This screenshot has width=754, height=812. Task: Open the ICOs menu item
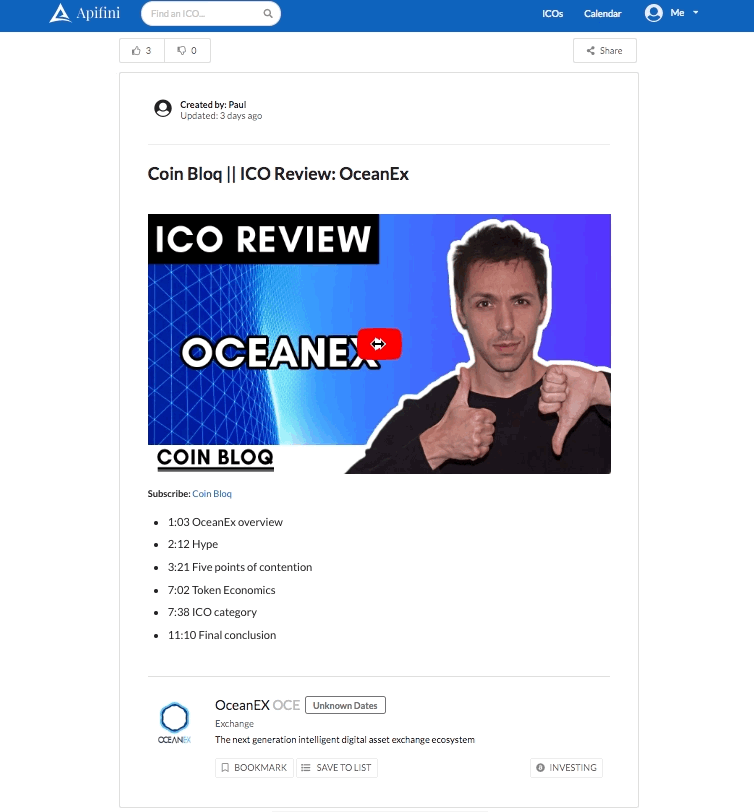click(553, 13)
